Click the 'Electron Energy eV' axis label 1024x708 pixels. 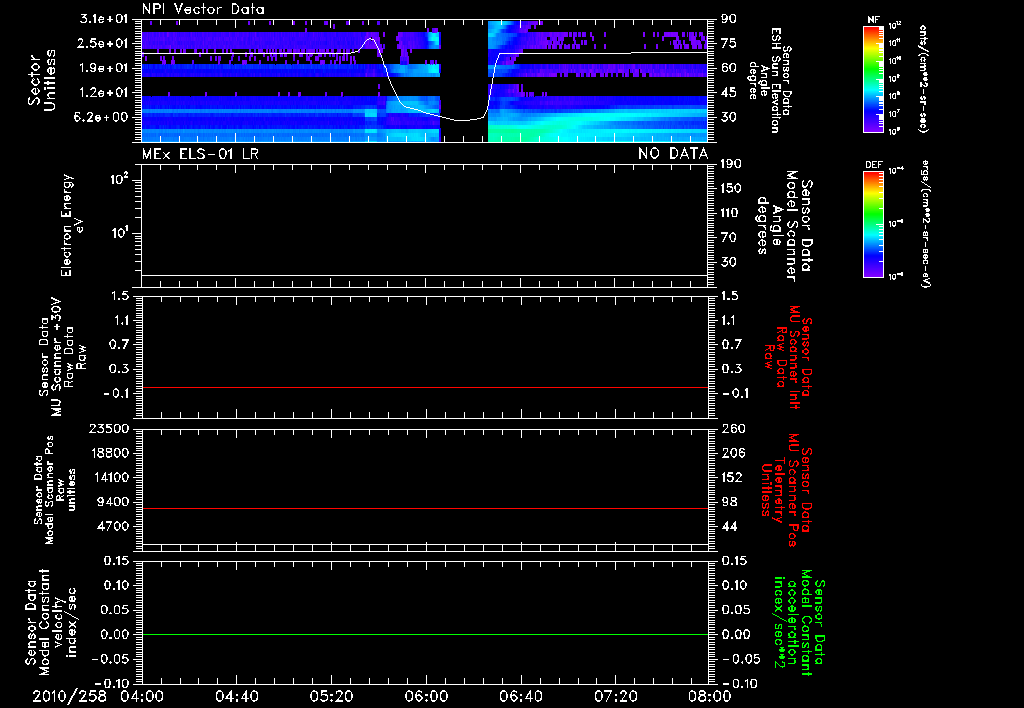click(71, 225)
